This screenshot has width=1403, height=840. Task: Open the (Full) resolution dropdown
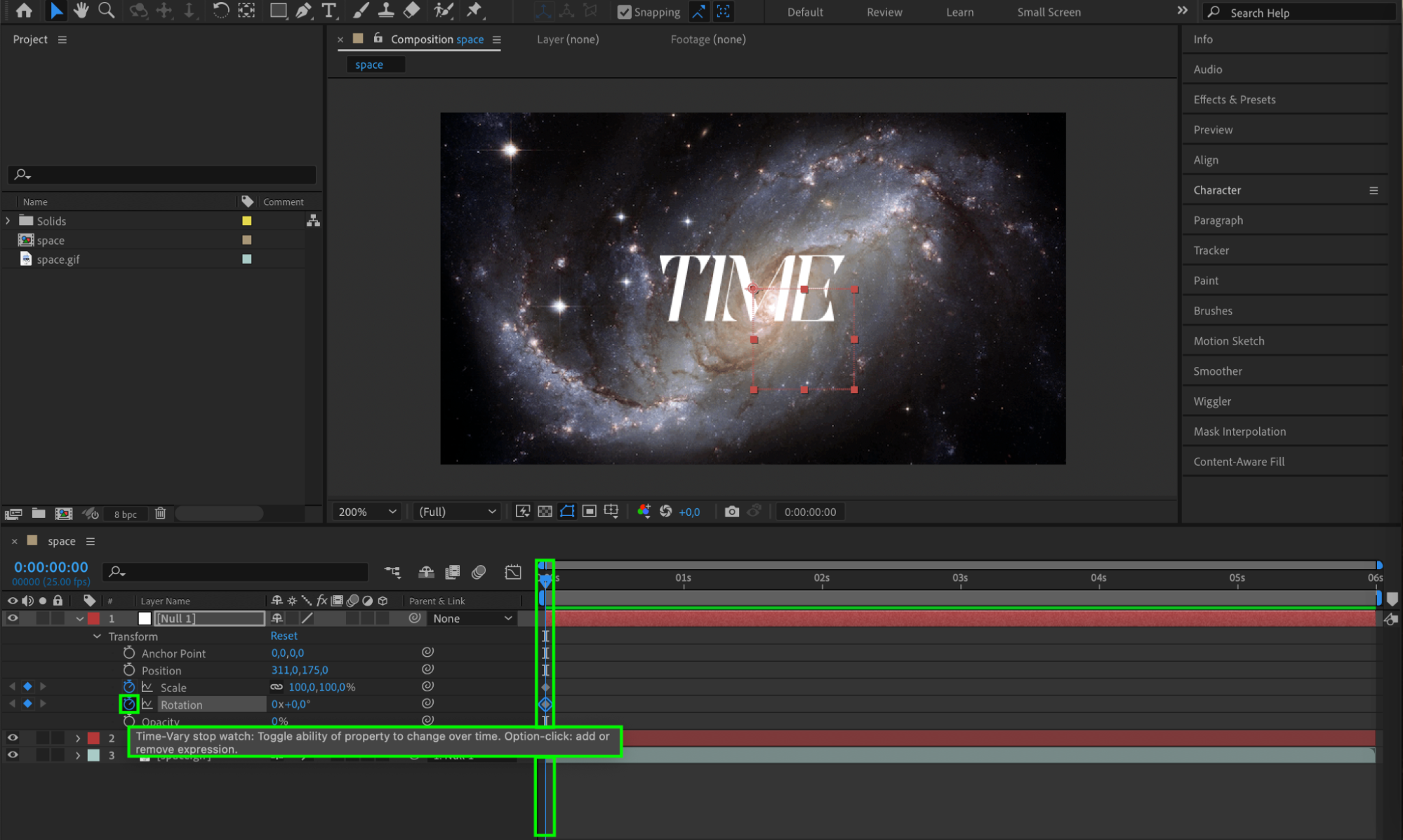pyautogui.click(x=457, y=512)
